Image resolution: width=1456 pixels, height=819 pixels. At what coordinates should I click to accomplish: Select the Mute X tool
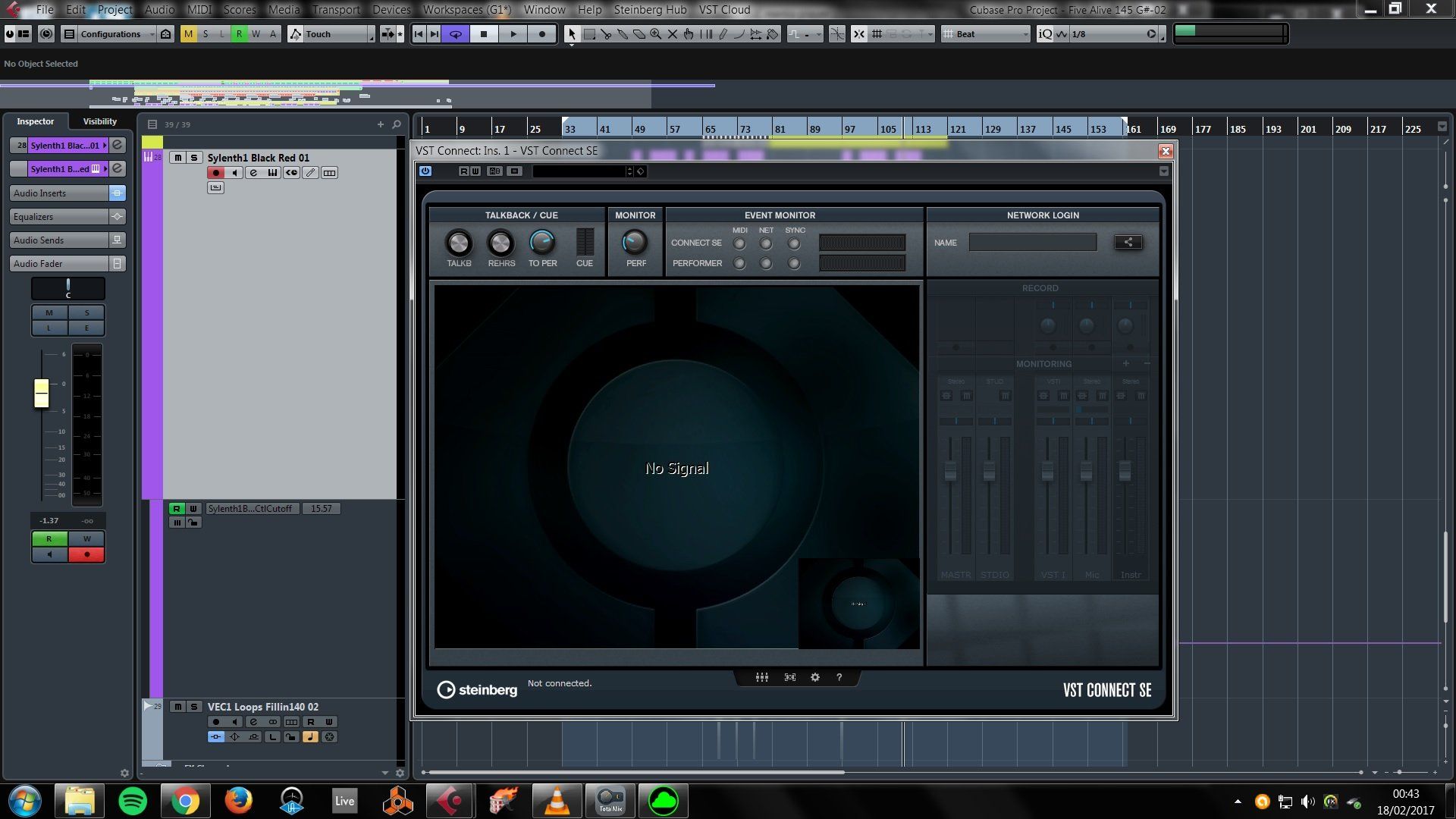pyautogui.click(x=673, y=34)
